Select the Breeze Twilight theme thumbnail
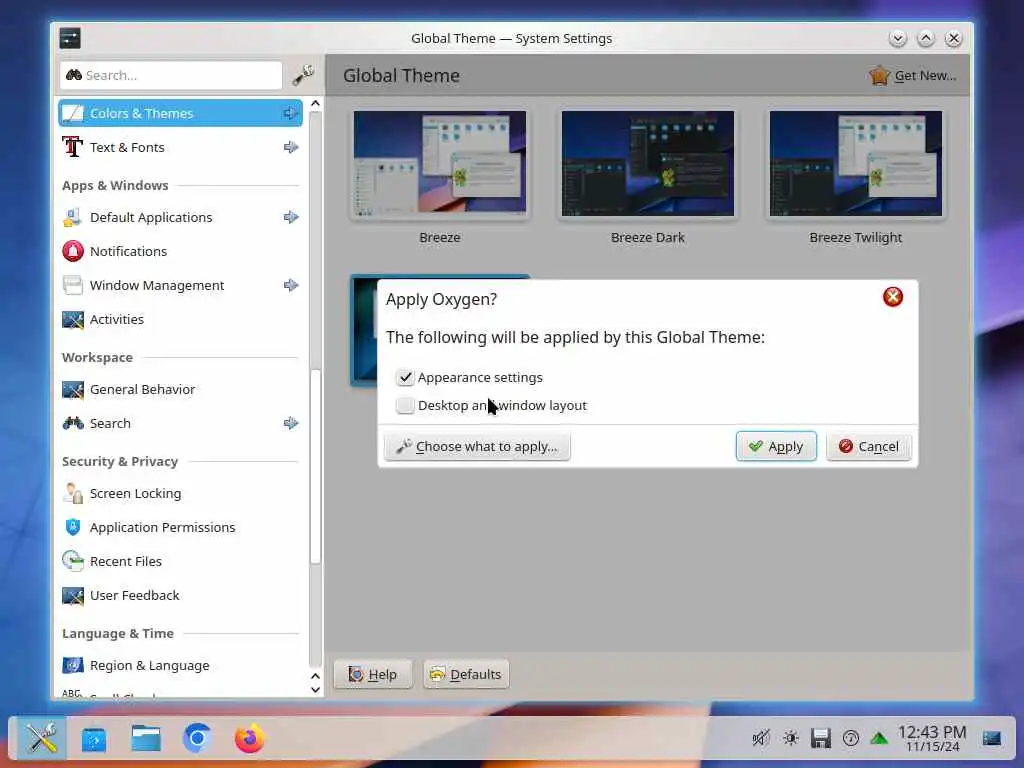This screenshot has width=1024, height=768. point(856,164)
